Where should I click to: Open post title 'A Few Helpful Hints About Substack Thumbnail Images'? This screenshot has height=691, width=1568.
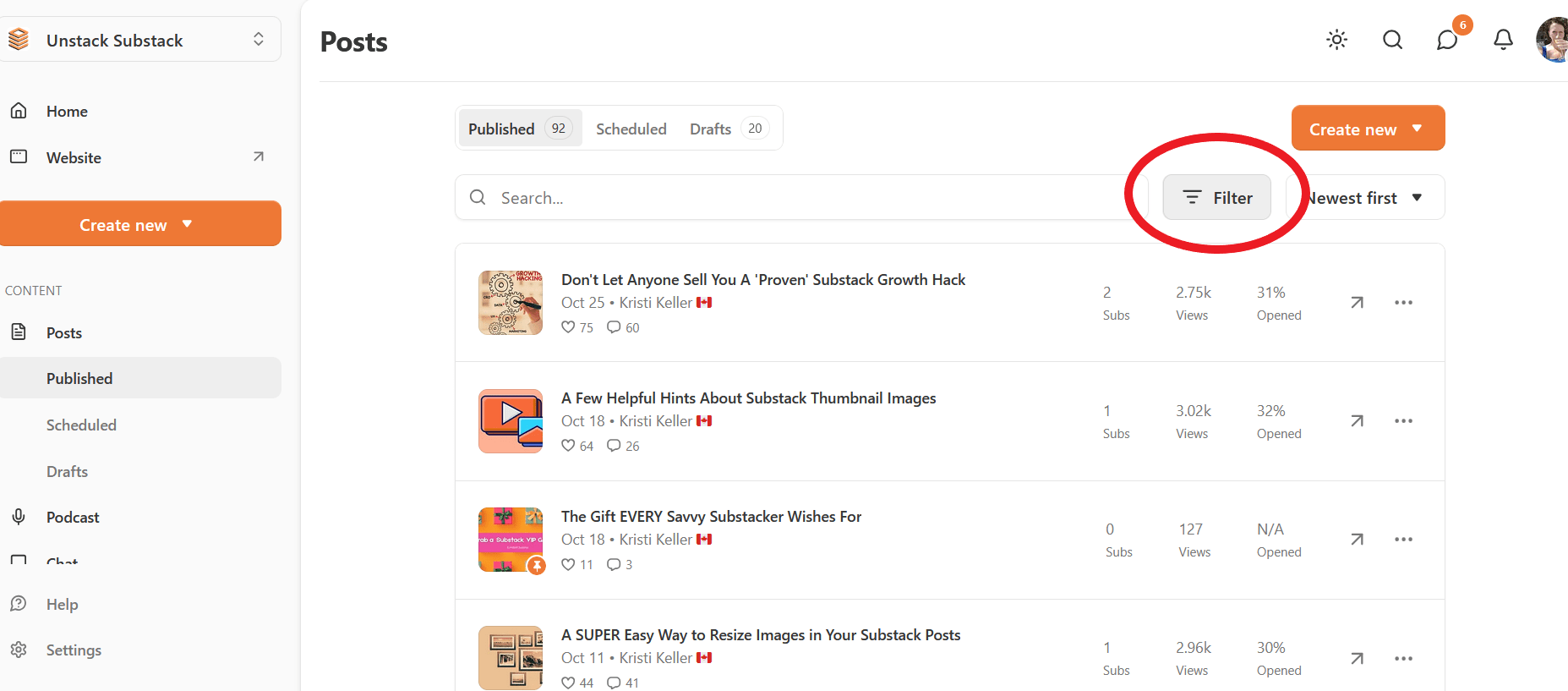[x=748, y=398]
